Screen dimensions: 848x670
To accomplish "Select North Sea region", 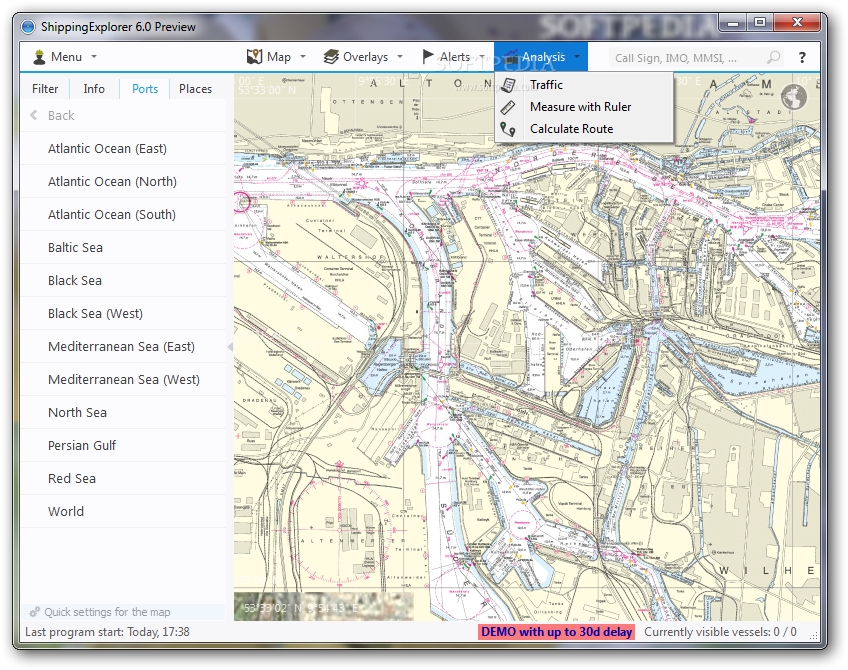I will click(x=124, y=413).
